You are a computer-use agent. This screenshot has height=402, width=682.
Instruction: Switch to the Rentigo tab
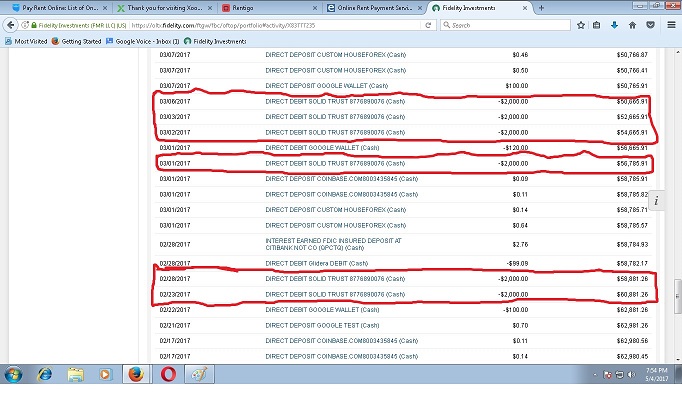click(x=269, y=8)
